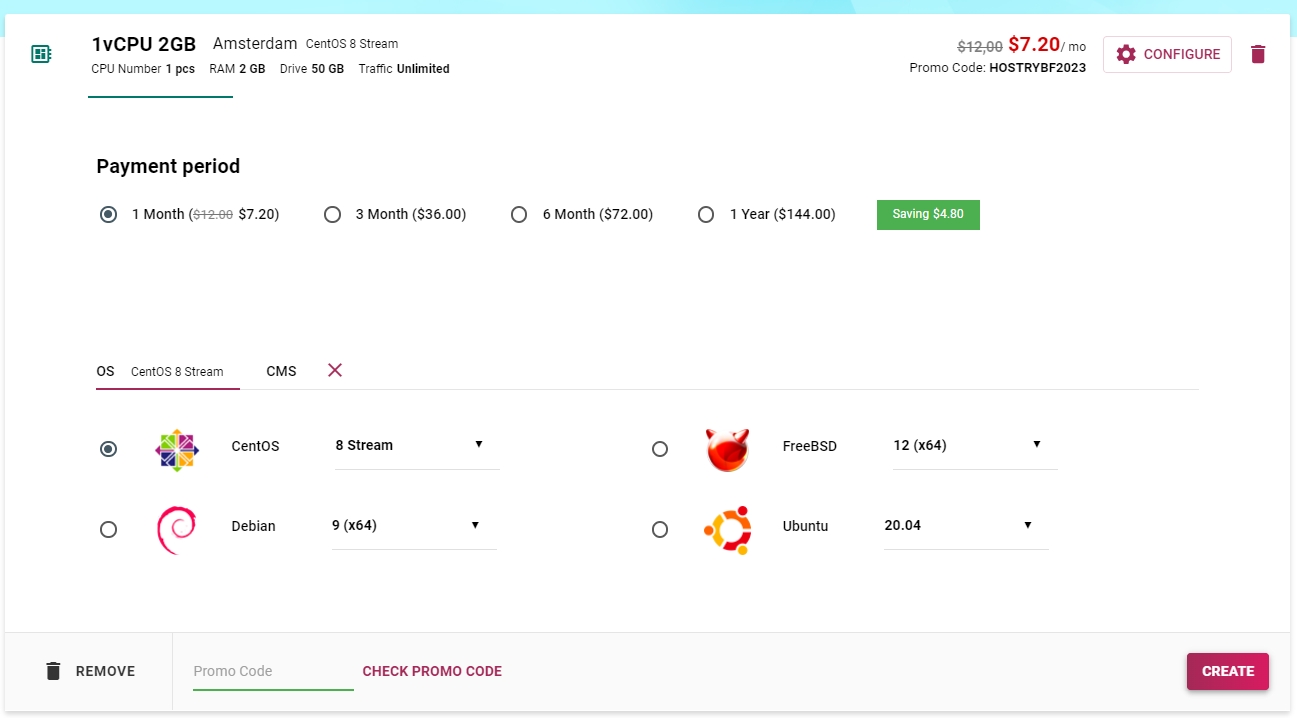This screenshot has height=718, width=1297.
Task: Click the FreeBSD devil logo
Action: (727, 449)
